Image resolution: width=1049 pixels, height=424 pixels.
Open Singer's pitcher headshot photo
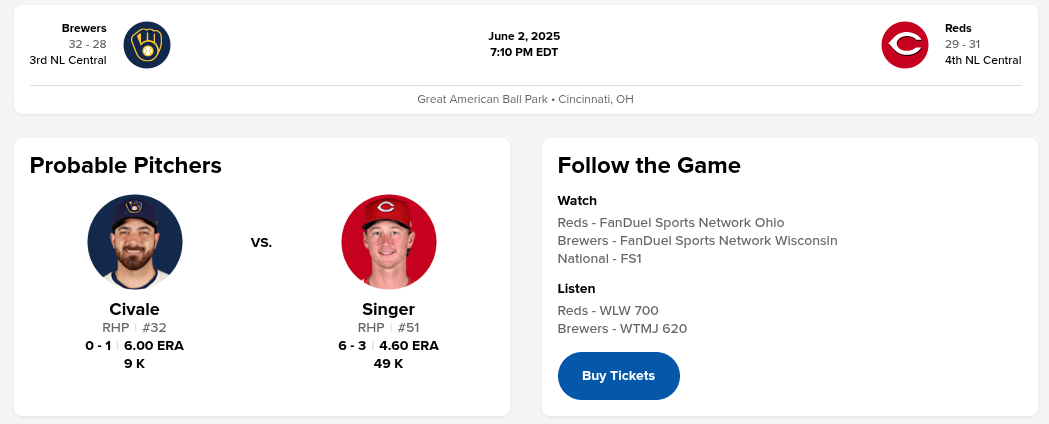(388, 242)
